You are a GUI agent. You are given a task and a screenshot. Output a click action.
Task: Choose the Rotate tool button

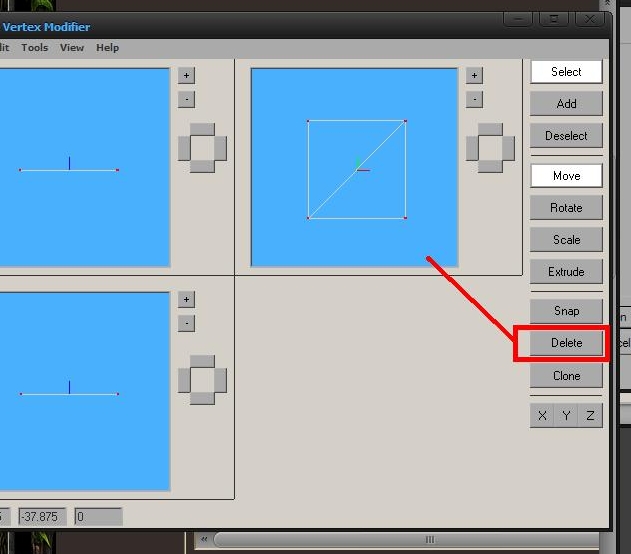click(566, 208)
